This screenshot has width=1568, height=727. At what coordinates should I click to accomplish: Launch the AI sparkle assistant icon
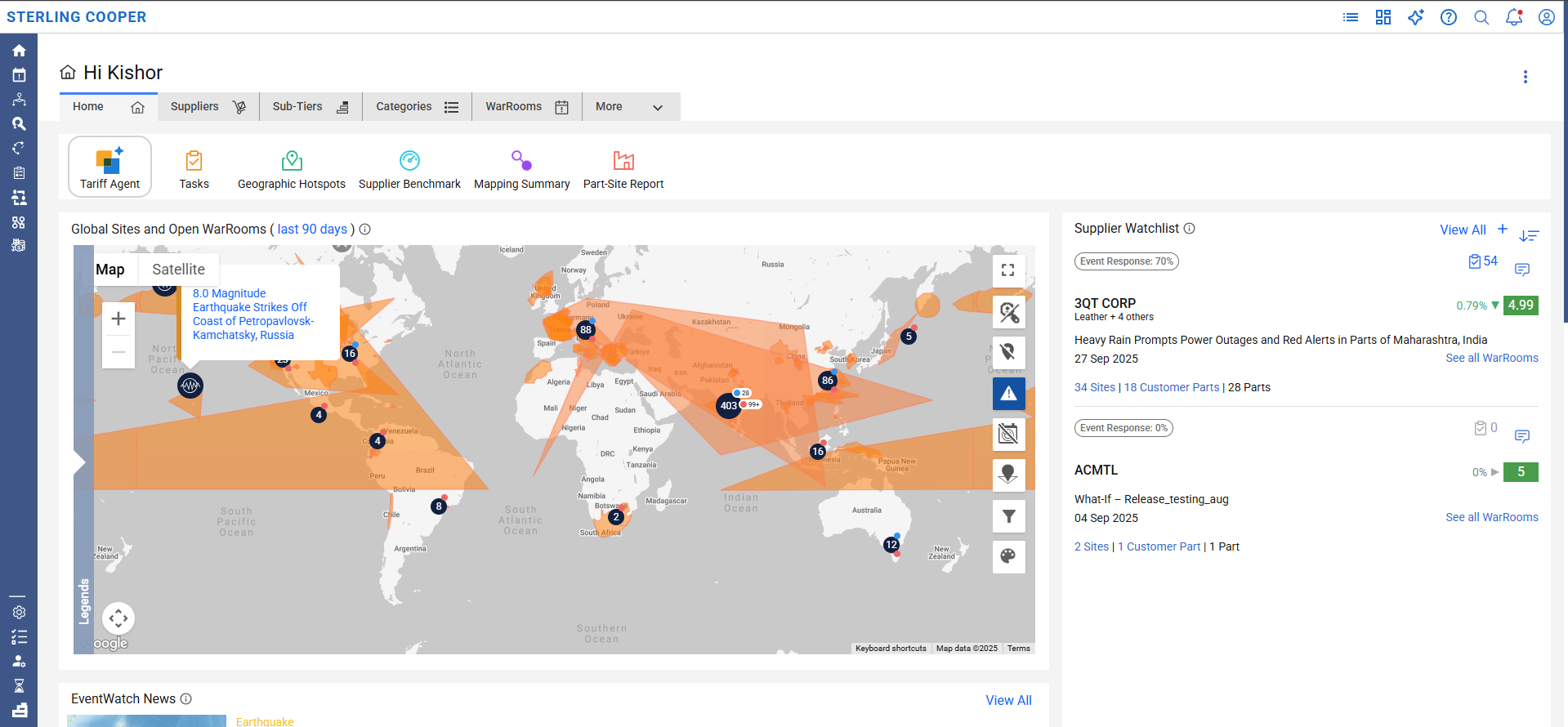point(1416,17)
